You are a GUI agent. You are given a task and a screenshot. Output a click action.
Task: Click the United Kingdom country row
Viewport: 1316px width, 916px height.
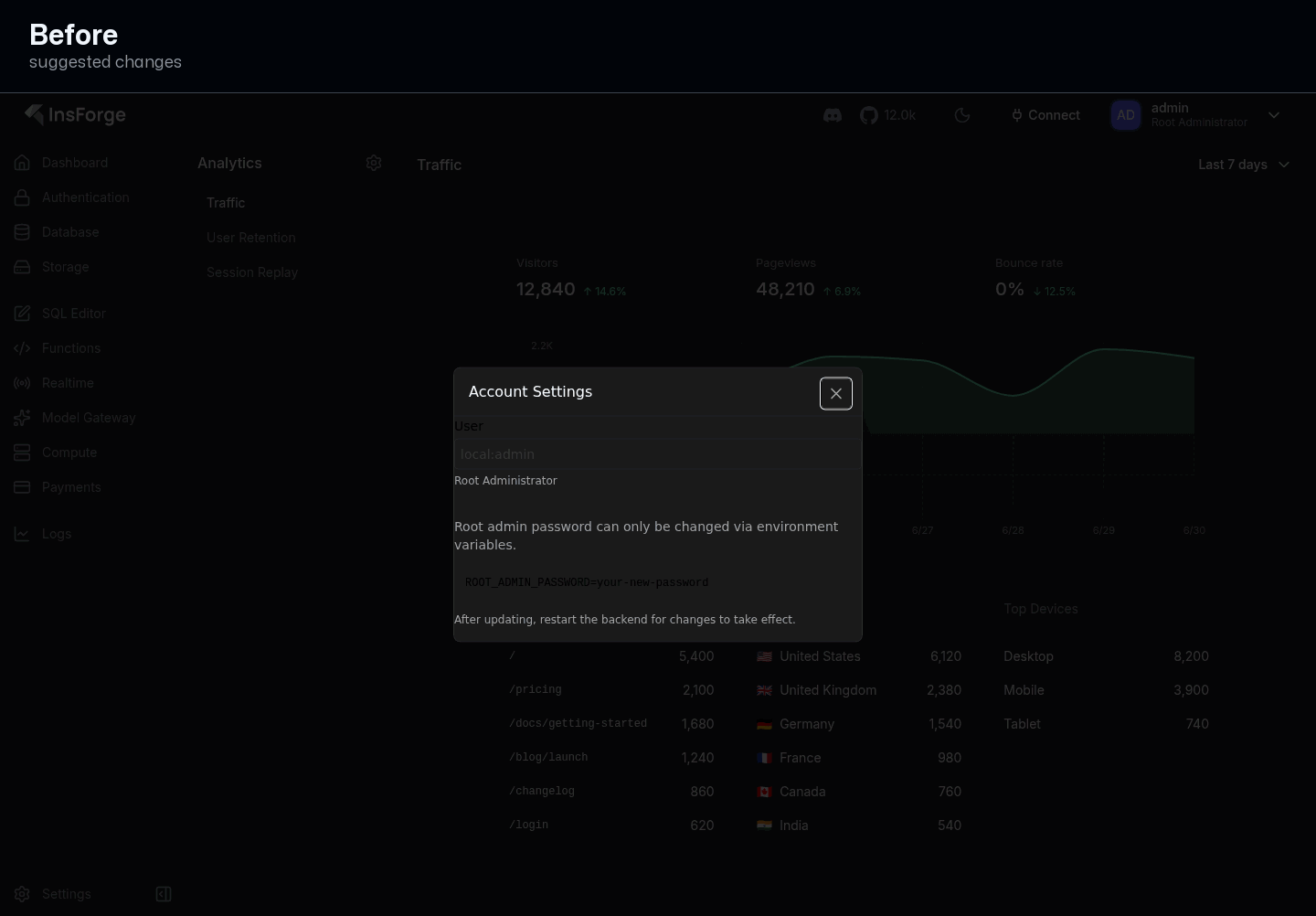pyautogui.click(x=859, y=690)
